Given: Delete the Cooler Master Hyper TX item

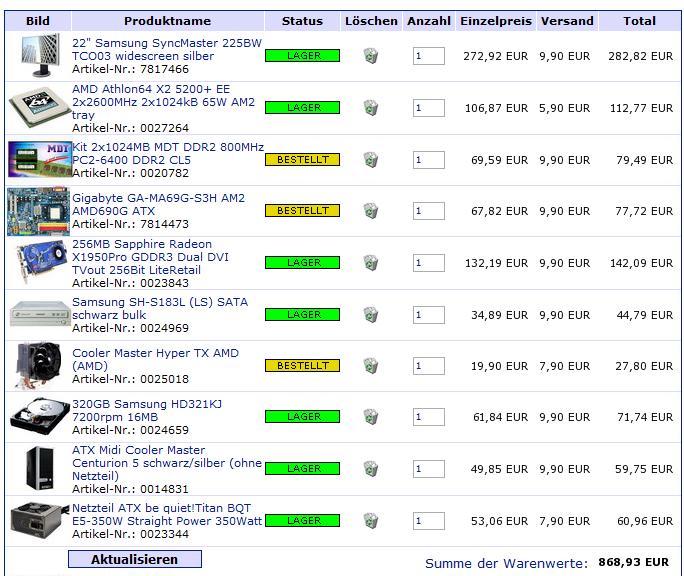Looking at the screenshot, I should point(371,366).
